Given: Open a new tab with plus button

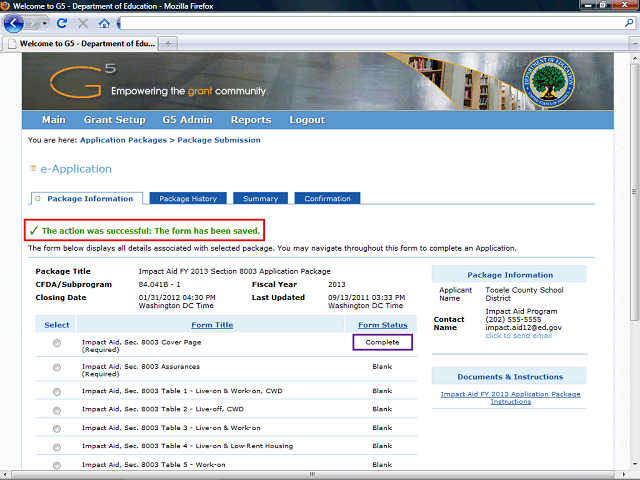Looking at the screenshot, I should 168,43.
